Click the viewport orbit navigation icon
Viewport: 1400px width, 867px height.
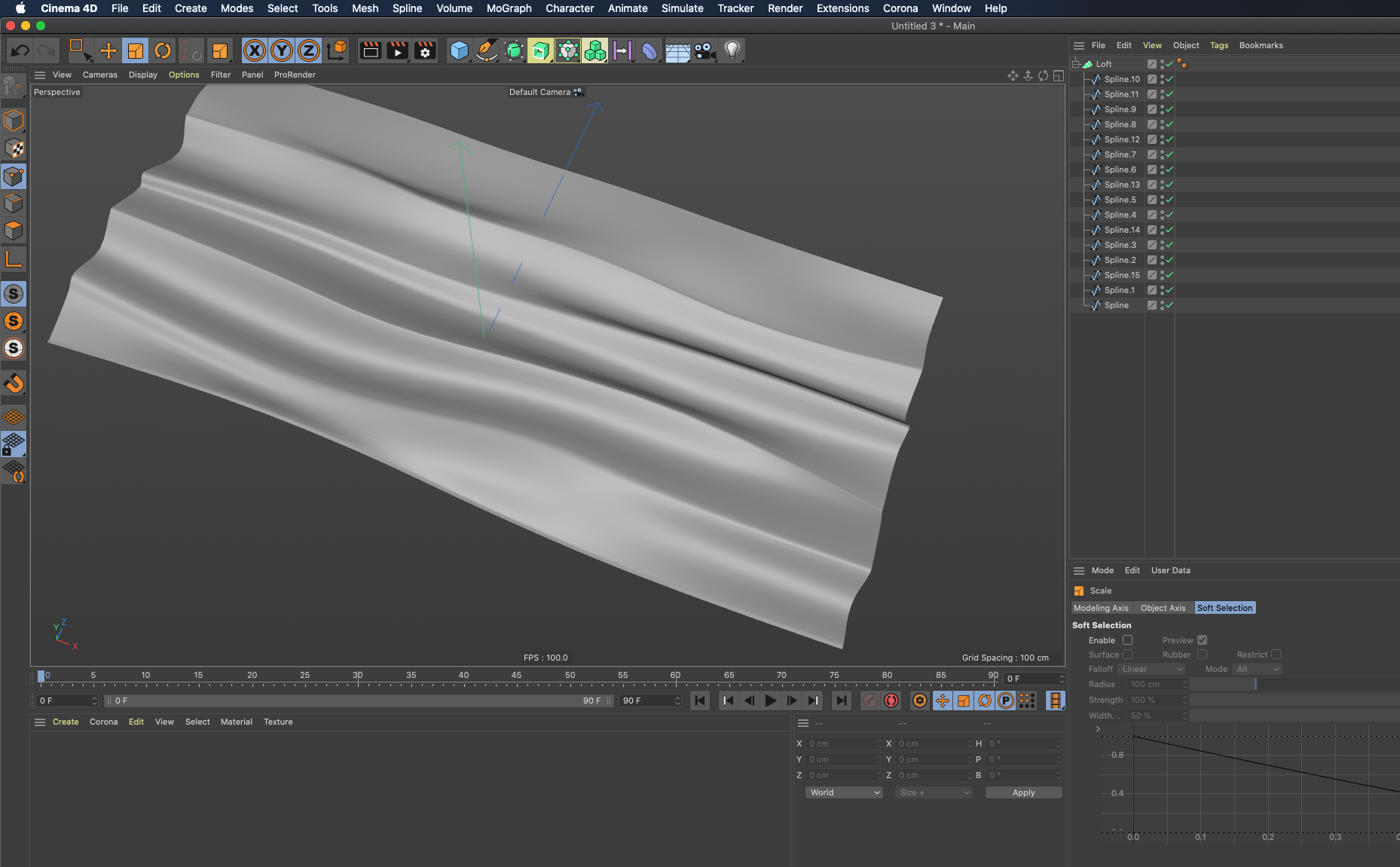1043,75
